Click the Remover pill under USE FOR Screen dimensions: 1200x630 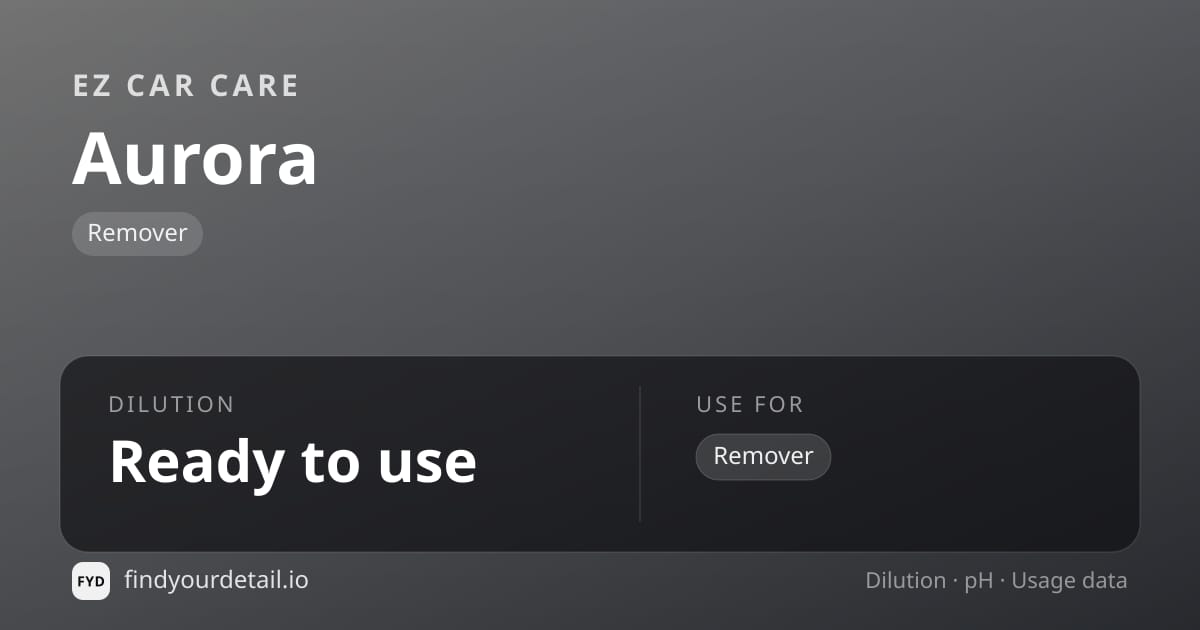763,457
